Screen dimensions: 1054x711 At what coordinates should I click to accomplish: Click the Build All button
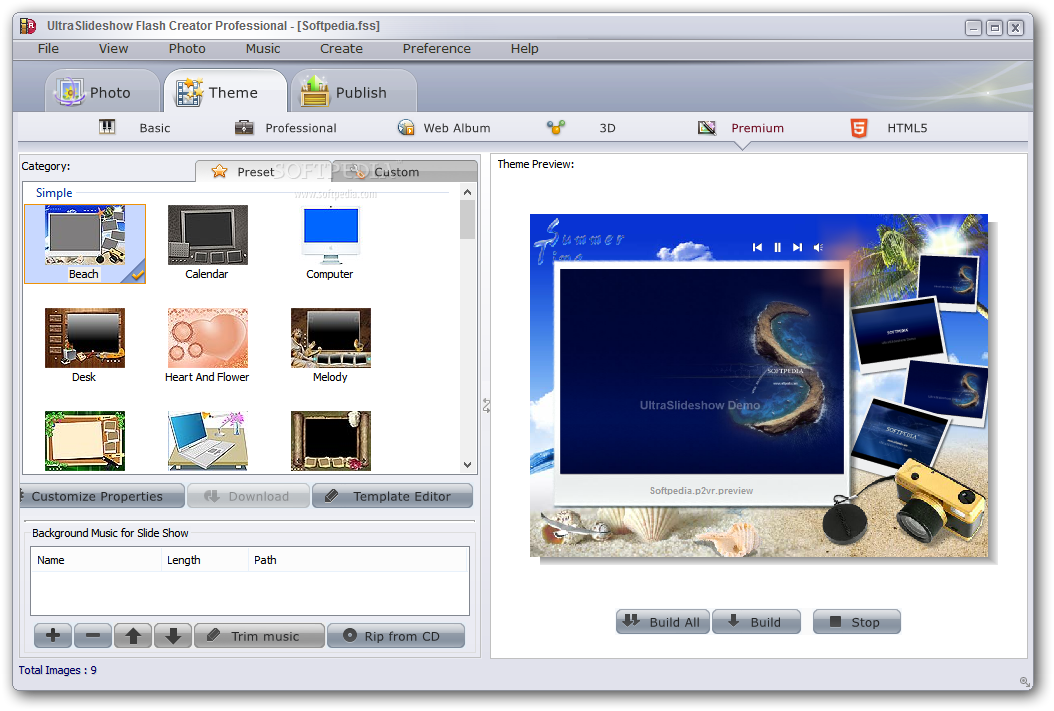[x=662, y=622]
